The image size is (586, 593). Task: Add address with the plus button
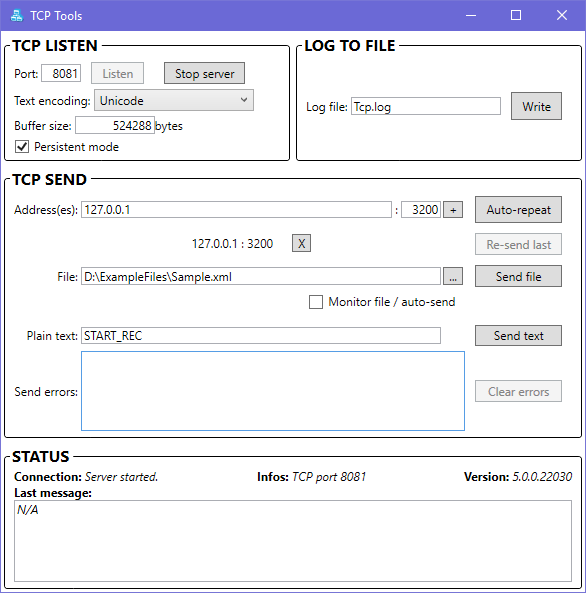pos(453,210)
